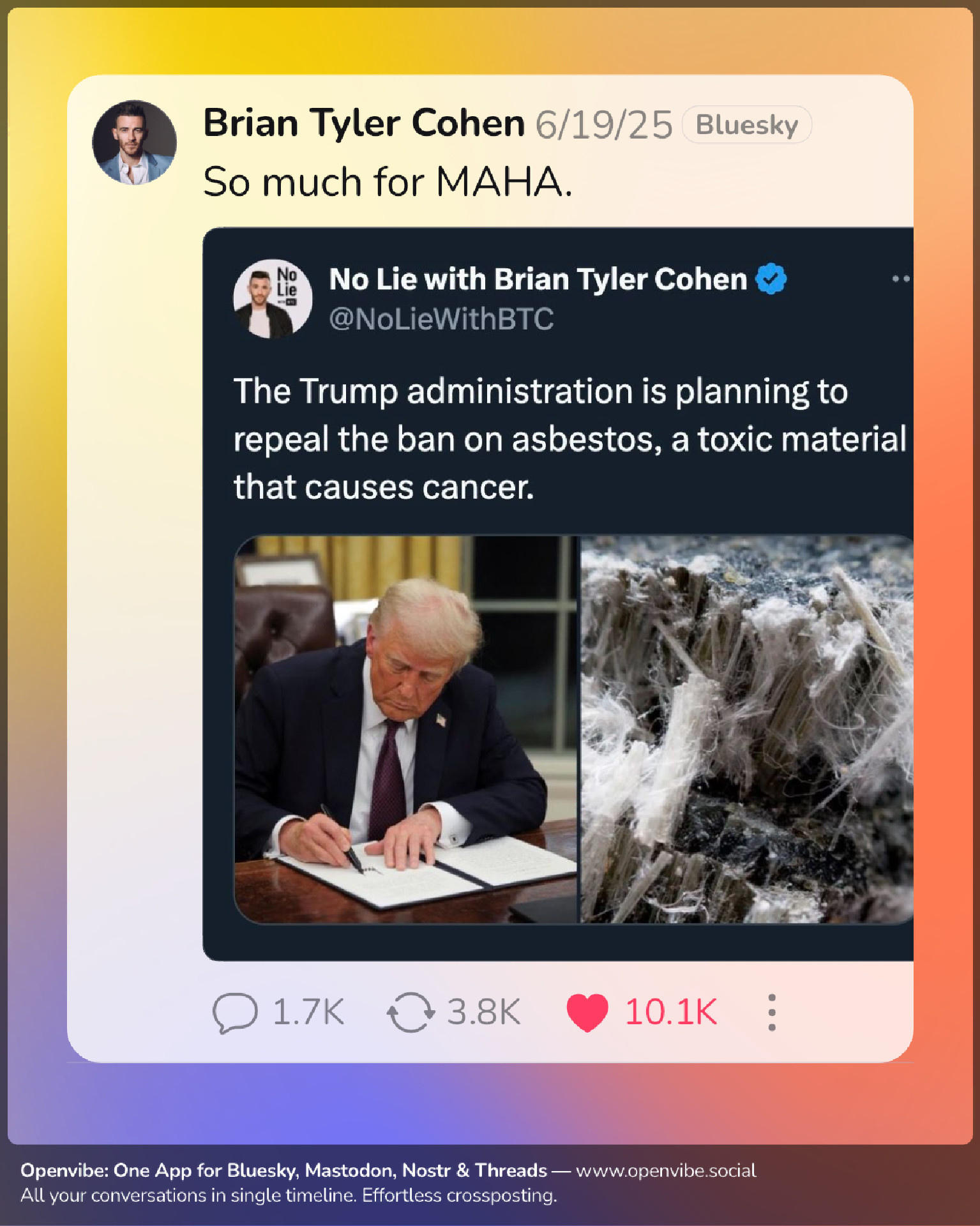The width and height of the screenshot is (980, 1226).
Task: Click the No Lie with Brian Tyler Cohen title
Action: point(538,279)
